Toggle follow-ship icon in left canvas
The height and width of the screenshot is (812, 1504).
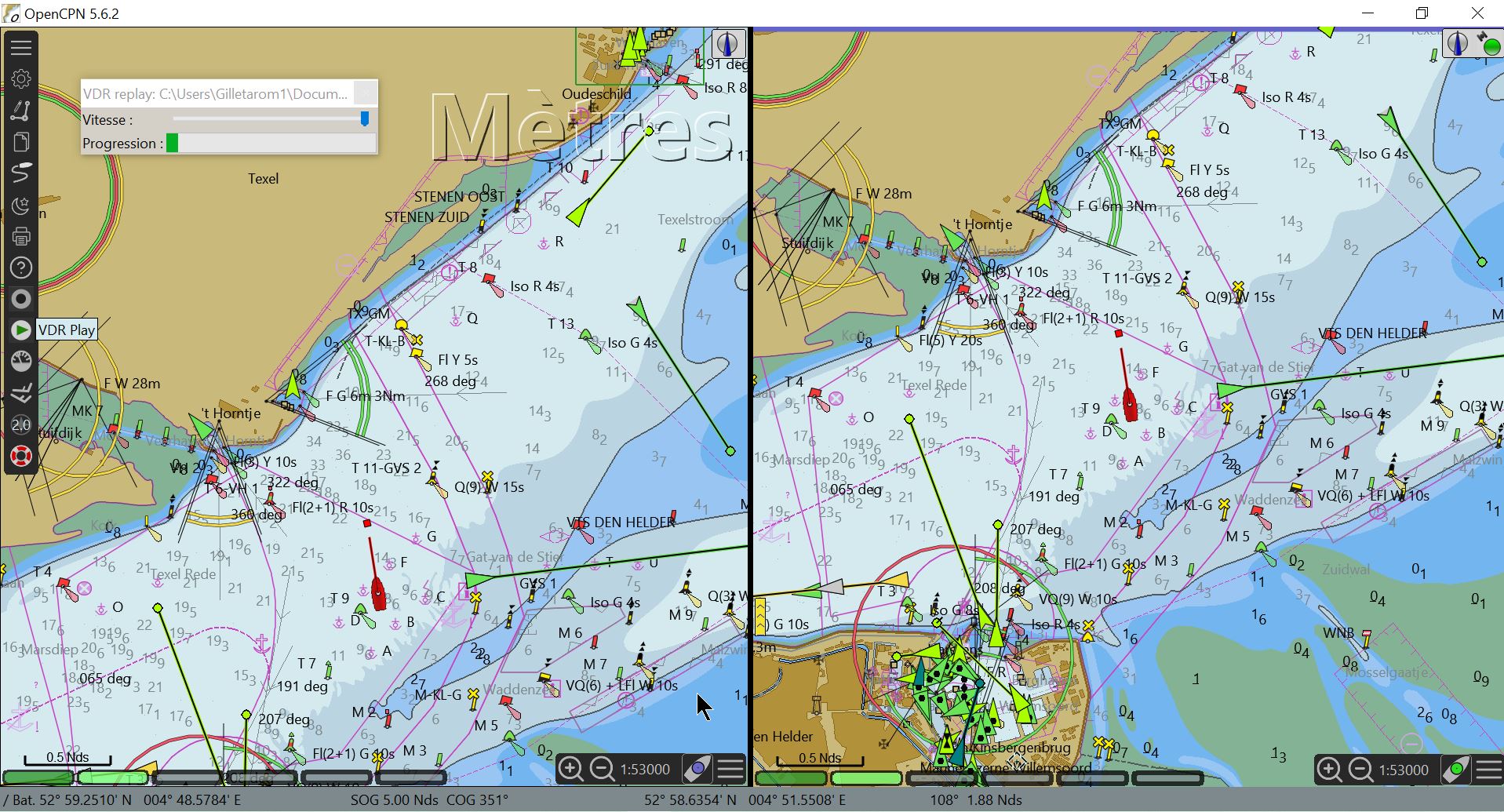[697, 770]
